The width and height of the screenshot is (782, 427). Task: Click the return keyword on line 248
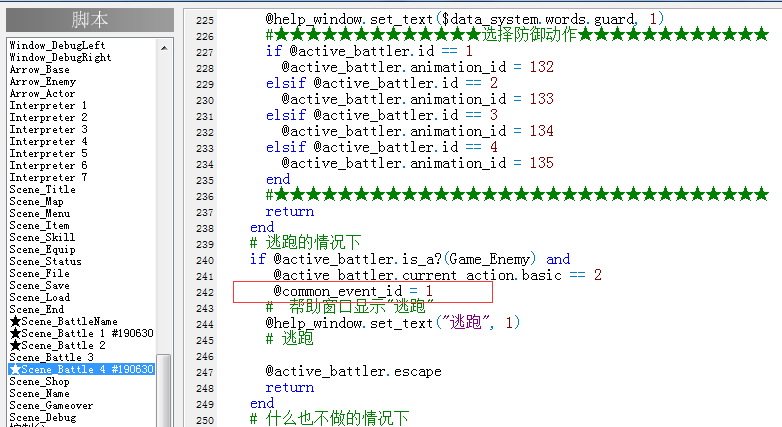[290, 388]
